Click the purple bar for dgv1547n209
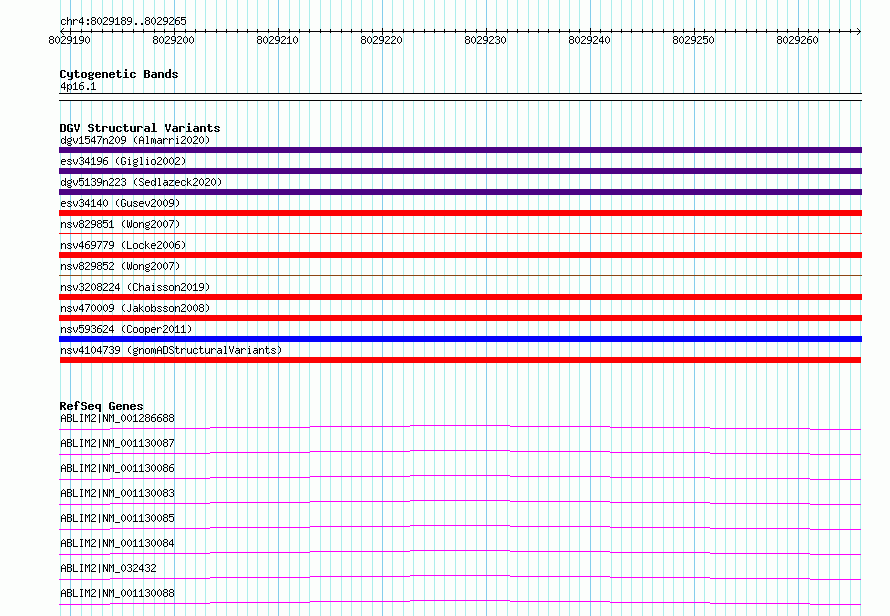Screen dimensions: 890x616 [460, 150]
